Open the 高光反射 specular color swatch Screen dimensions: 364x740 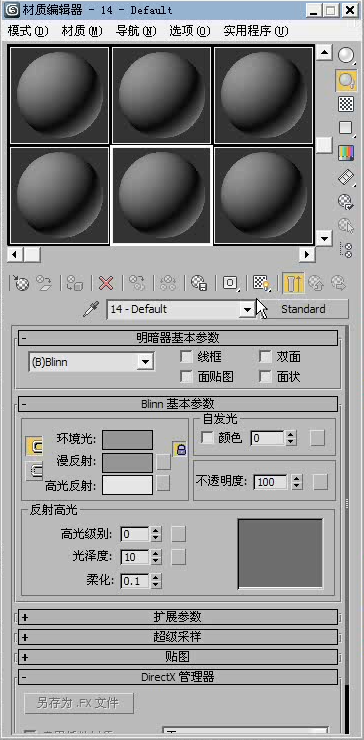(x=127, y=485)
